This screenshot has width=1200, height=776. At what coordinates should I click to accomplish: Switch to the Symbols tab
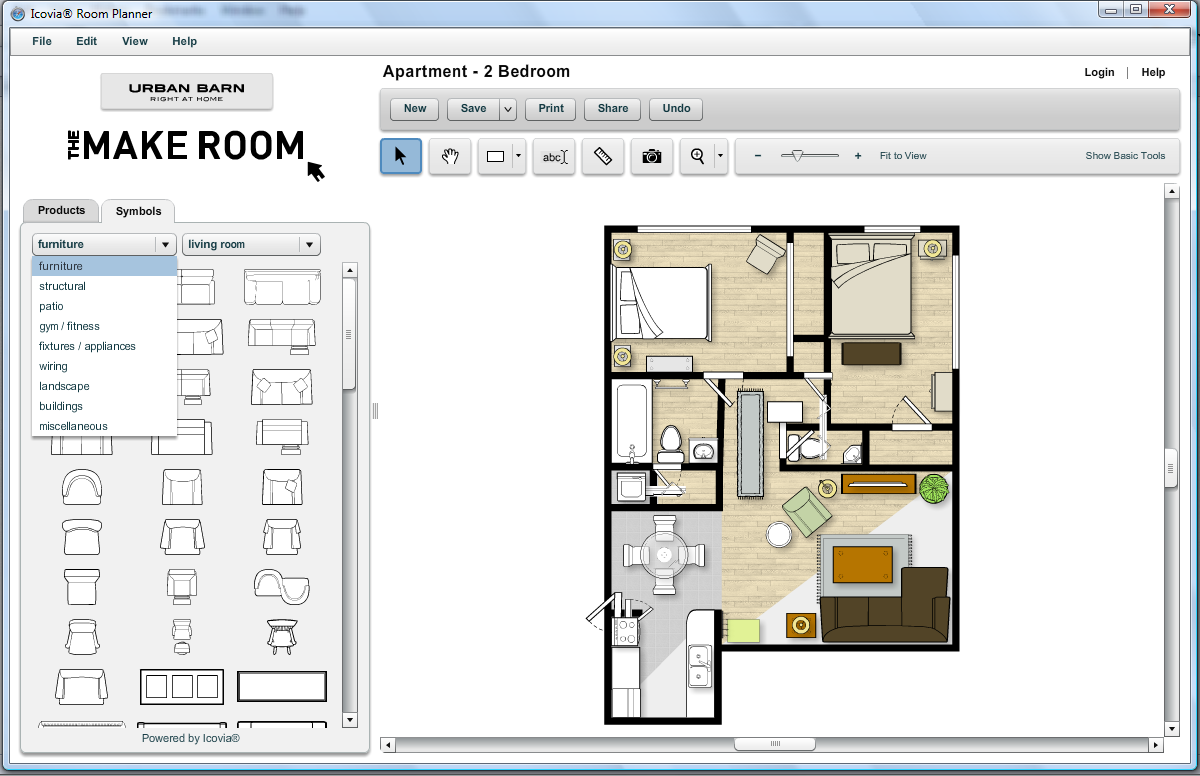coord(138,211)
